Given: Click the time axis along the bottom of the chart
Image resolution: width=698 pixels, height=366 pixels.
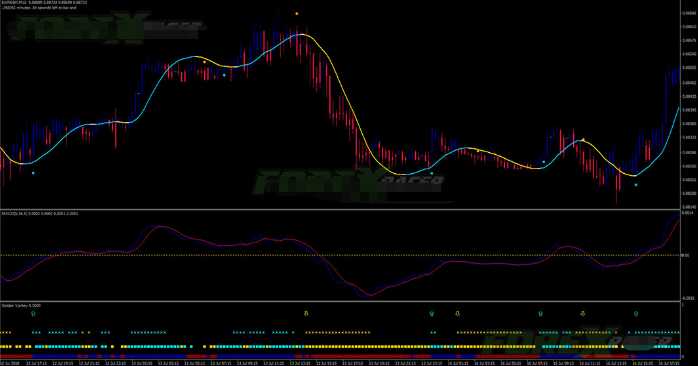Looking at the screenshot, I should pyautogui.click(x=340, y=363).
